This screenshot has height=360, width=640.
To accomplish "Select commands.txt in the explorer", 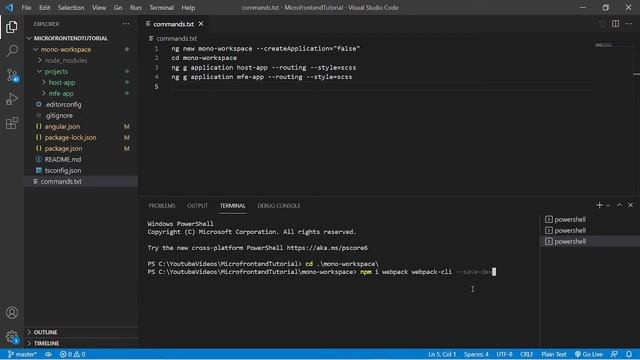I will pos(81,181).
